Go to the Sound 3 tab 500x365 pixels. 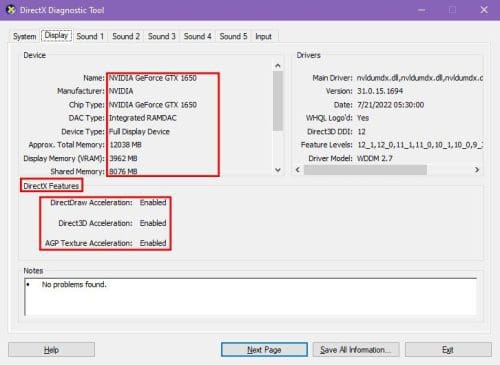(162, 36)
